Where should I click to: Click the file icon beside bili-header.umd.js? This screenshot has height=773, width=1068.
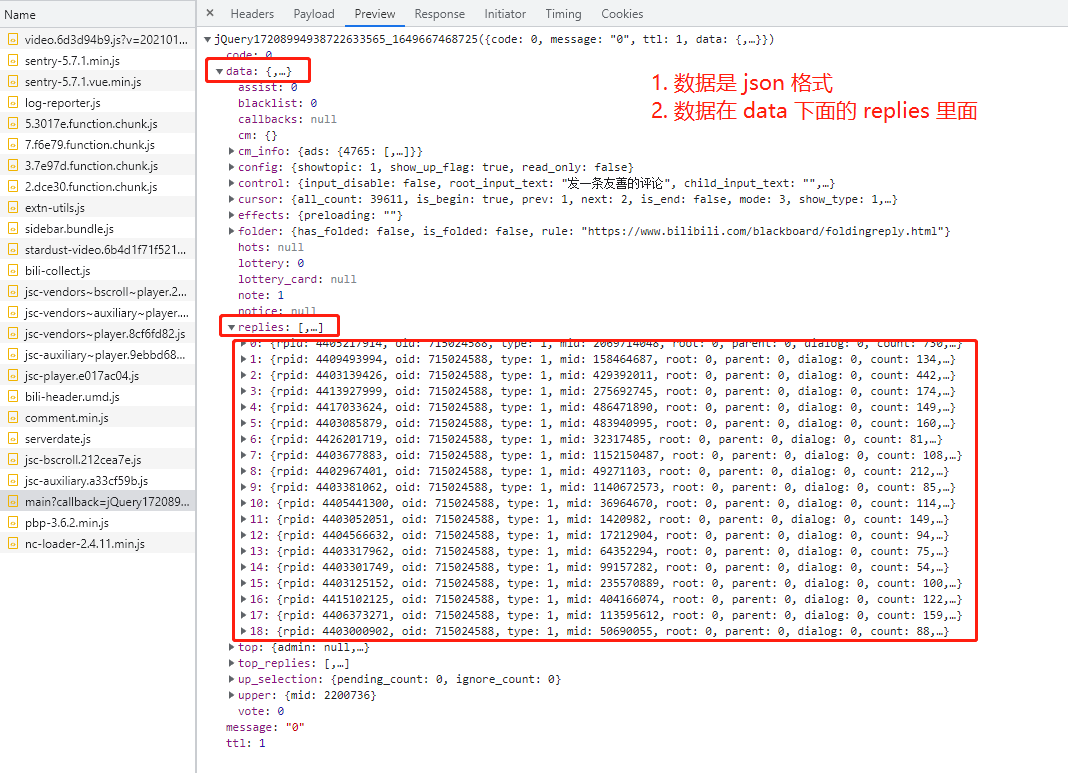13,397
